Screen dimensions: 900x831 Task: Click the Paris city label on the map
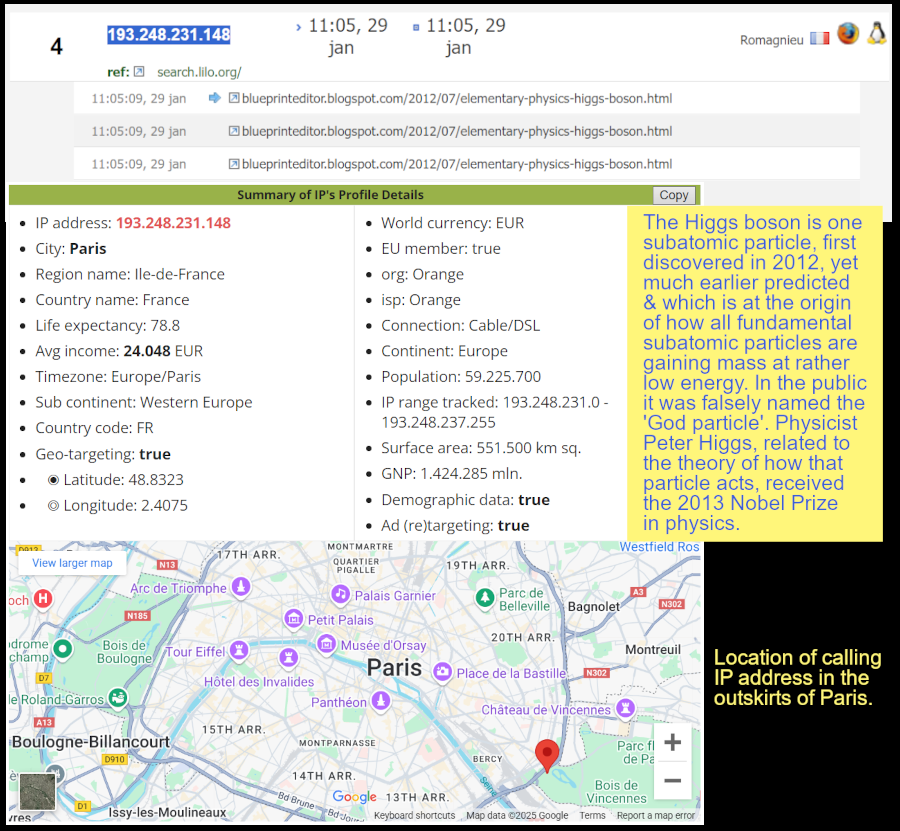coord(394,667)
